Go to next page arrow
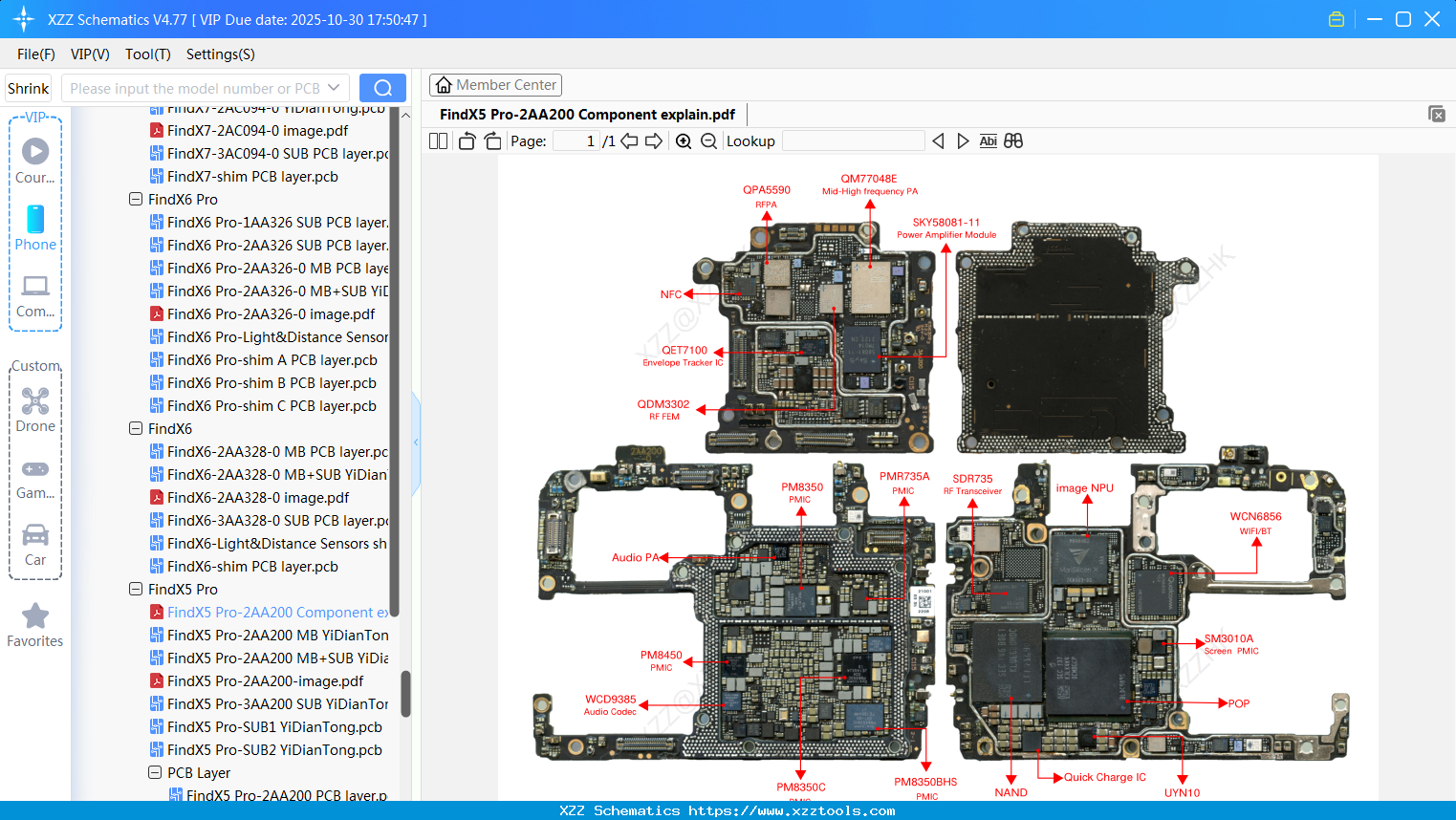The image size is (1456, 820). point(654,141)
